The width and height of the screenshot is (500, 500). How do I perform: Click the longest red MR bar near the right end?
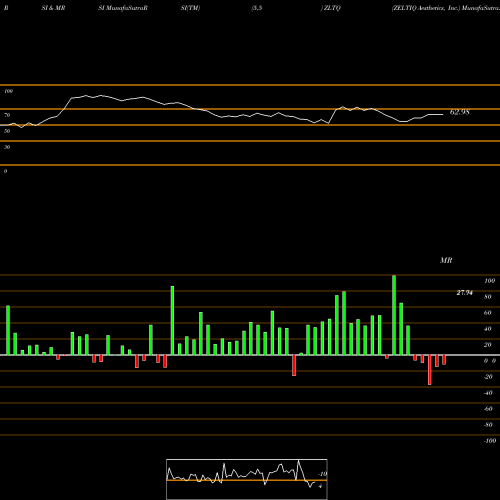pos(430,370)
